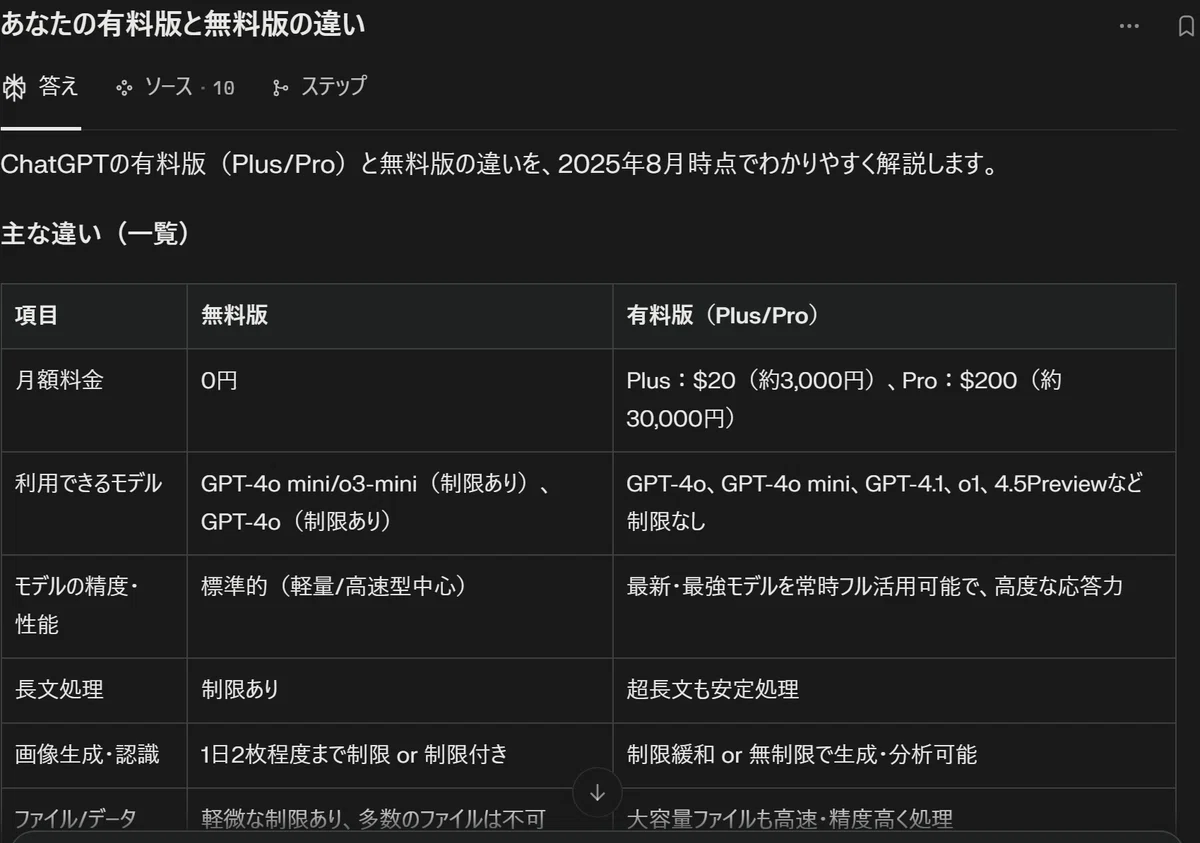
Task: Click the 主な違い（一覧） heading
Action: (96, 234)
